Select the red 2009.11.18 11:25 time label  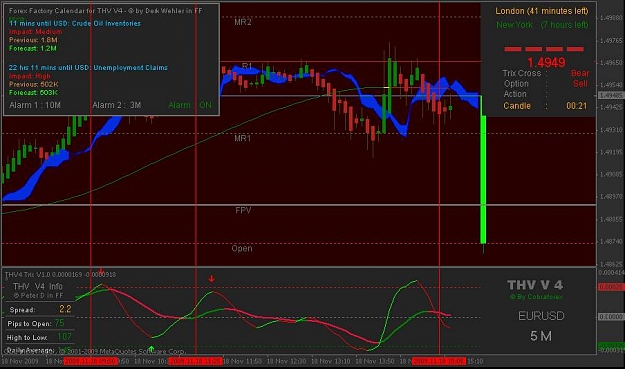pos(195,361)
